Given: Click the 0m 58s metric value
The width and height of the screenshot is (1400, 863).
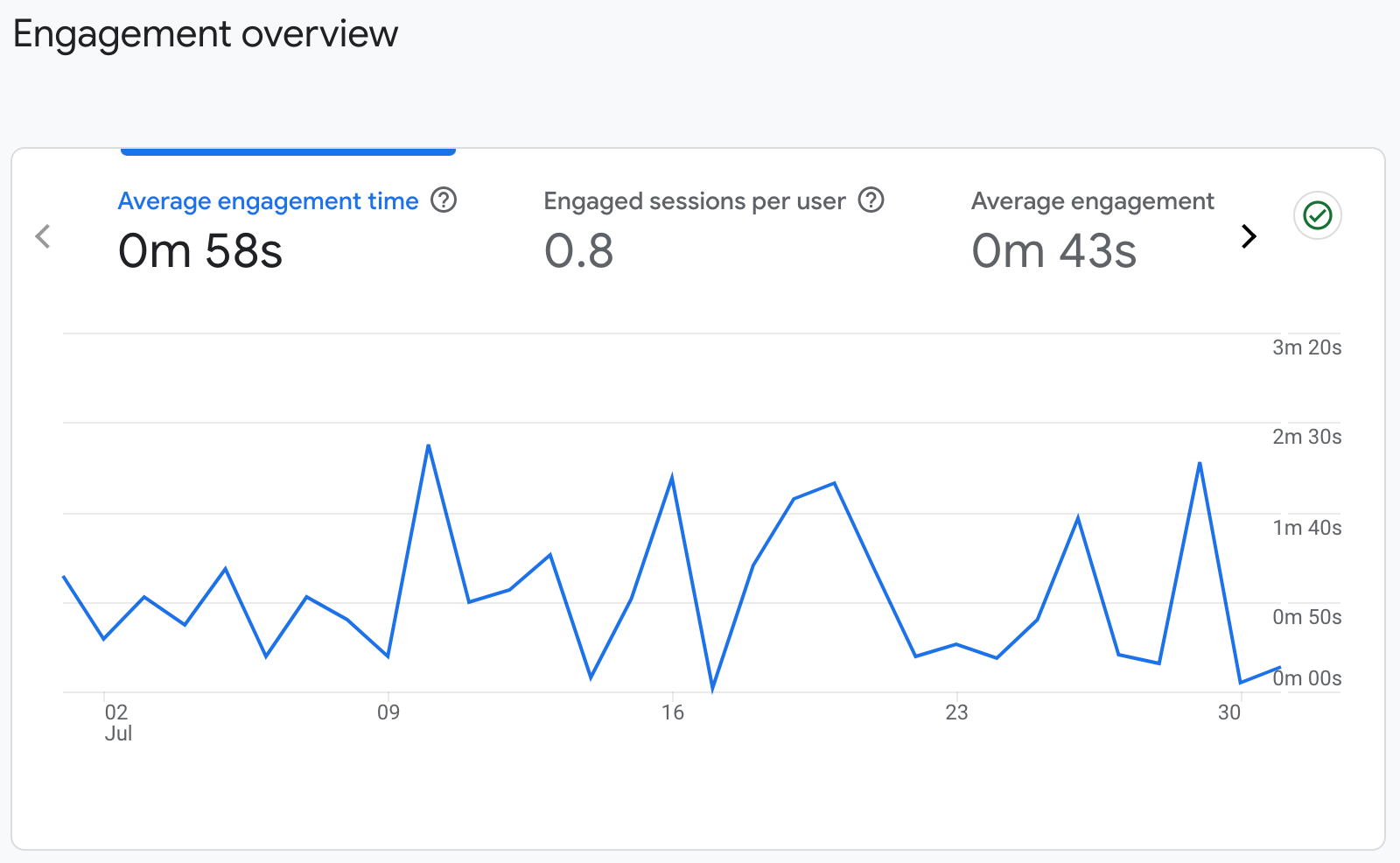Looking at the screenshot, I should point(200,251).
